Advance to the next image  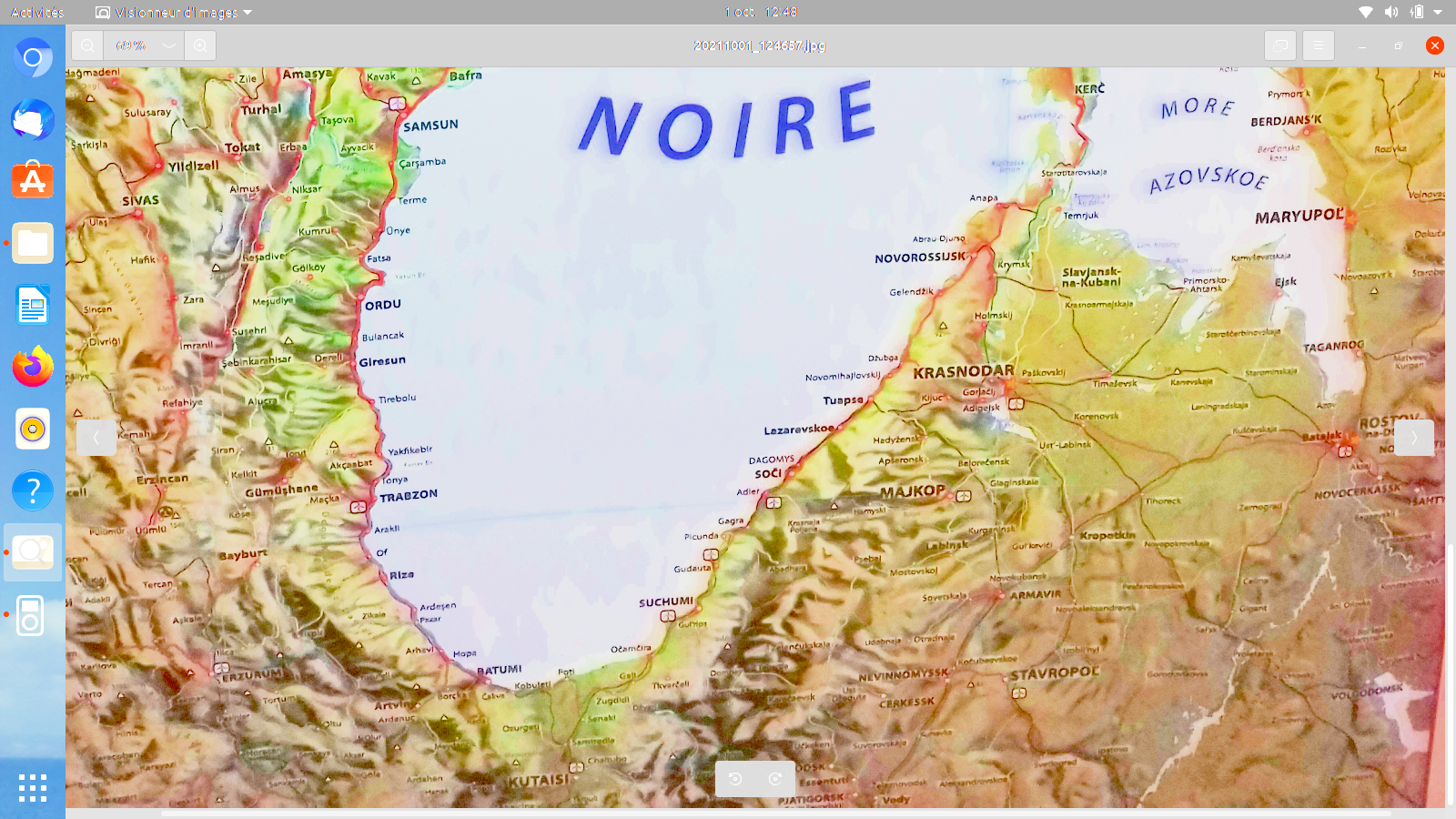1414,438
